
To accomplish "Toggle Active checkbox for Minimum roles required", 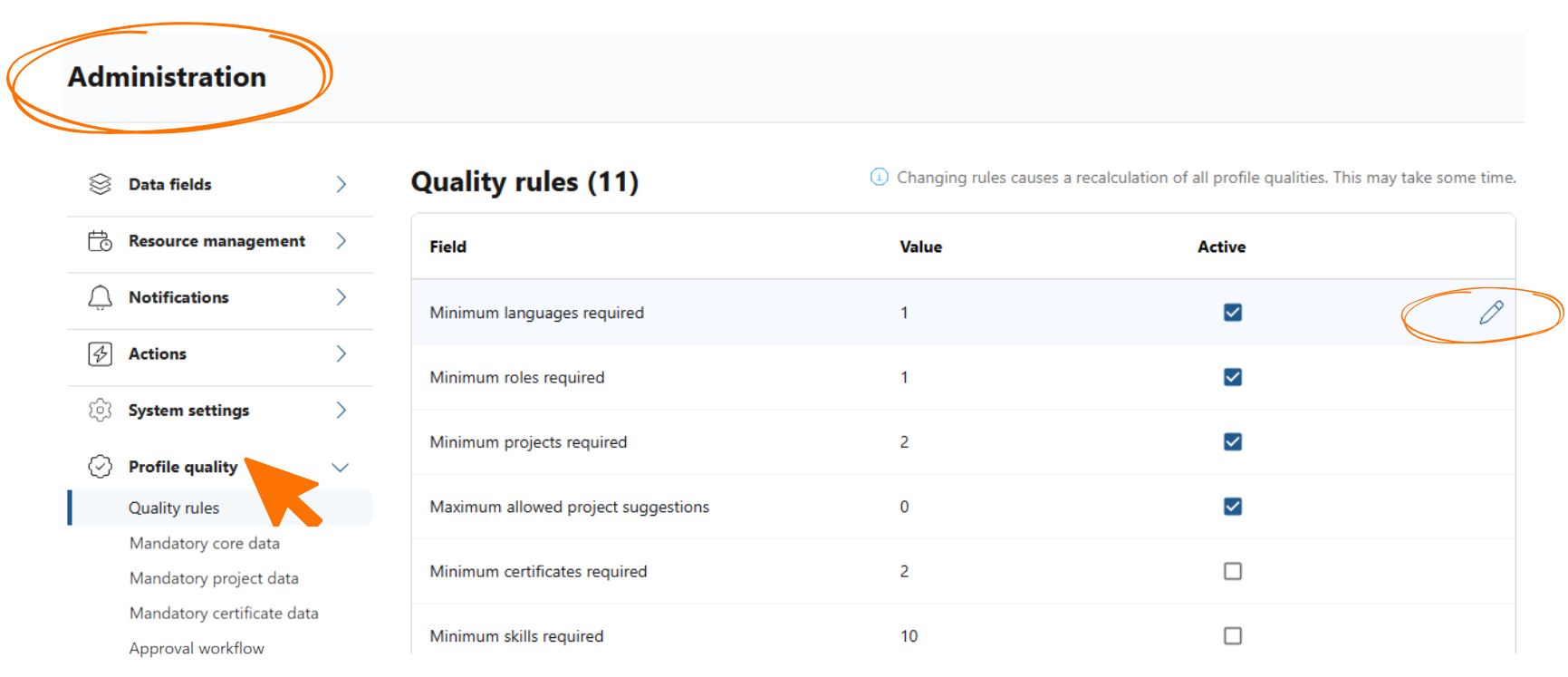I will [x=1232, y=377].
